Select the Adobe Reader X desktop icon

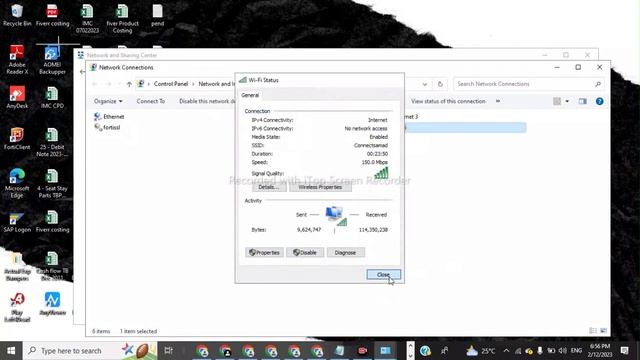(17, 60)
